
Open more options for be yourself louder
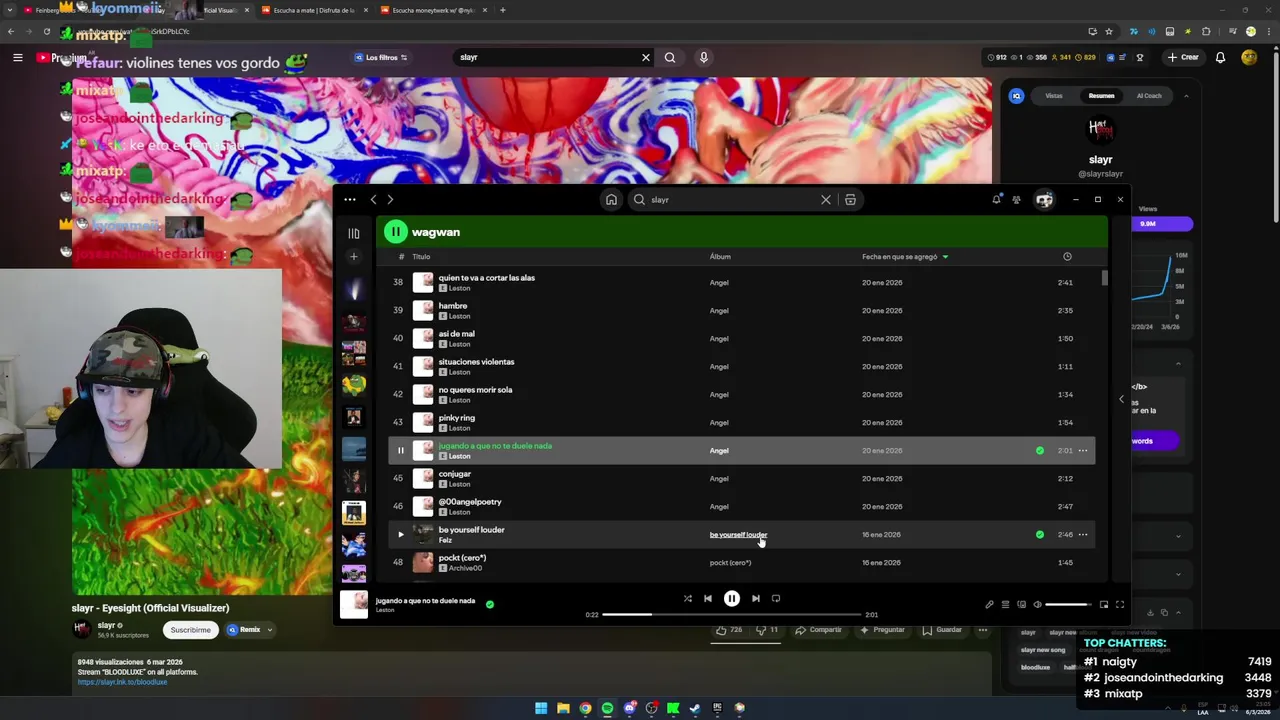click(x=1083, y=535)
